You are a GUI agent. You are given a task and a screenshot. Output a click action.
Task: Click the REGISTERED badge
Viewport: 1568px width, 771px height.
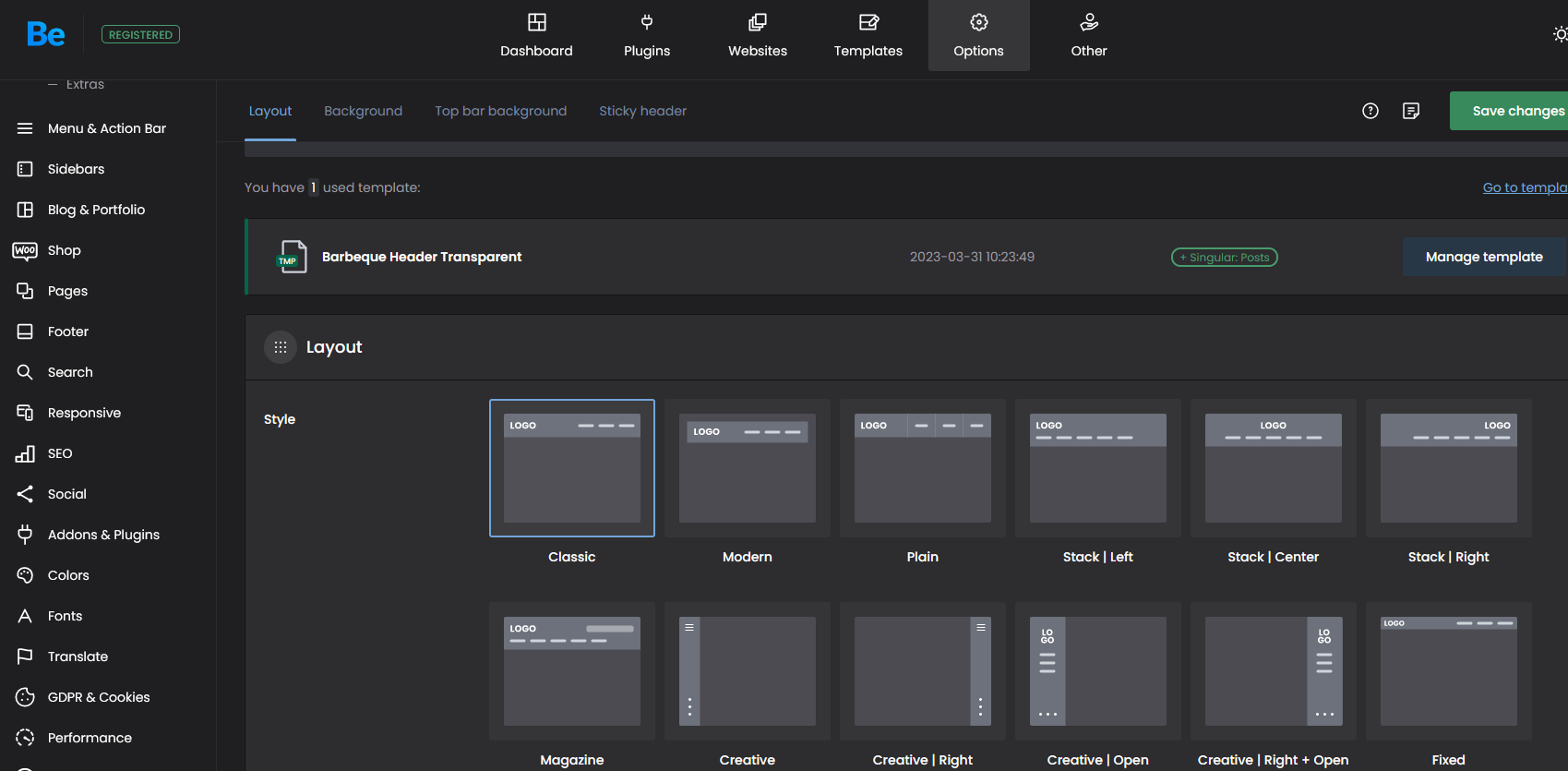click(x=140, y=35)
